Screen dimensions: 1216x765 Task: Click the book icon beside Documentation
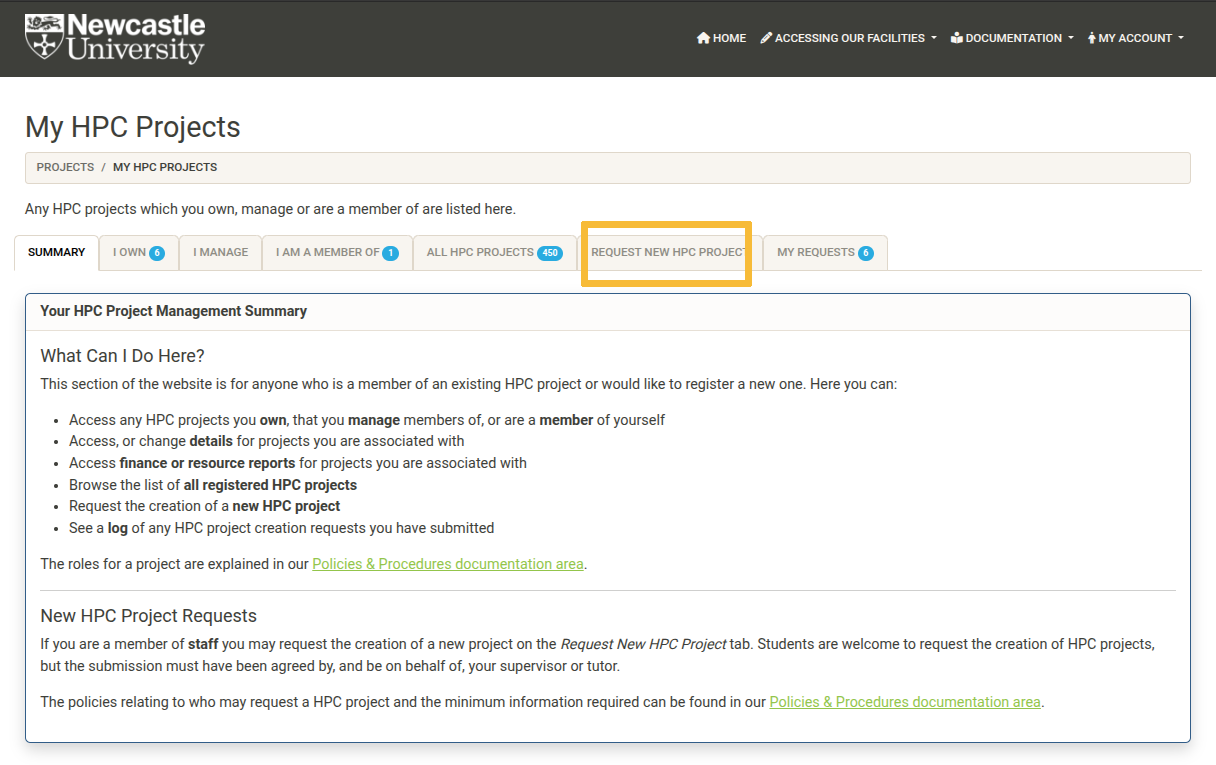956,38
